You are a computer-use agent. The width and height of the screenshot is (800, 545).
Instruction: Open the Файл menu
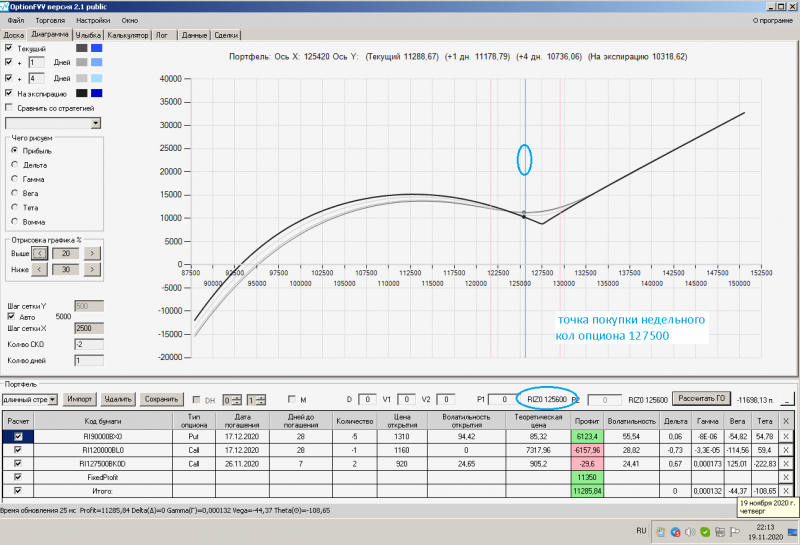pyautogui.click(x=16, y=20)
